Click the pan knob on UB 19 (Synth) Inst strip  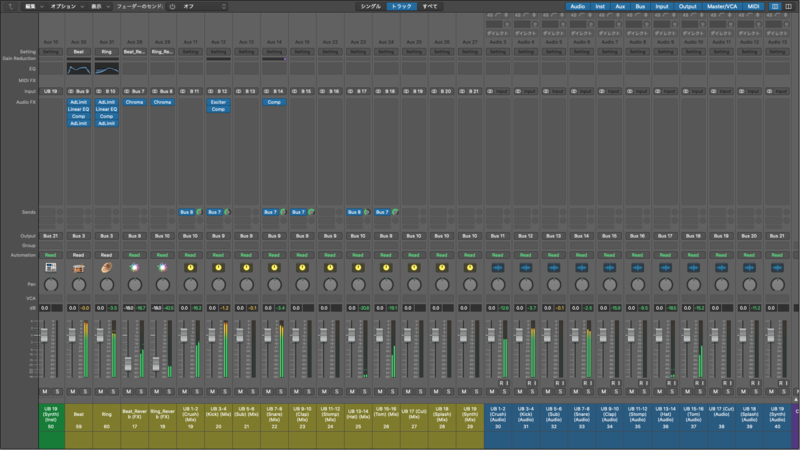click(x=51, y=285)
